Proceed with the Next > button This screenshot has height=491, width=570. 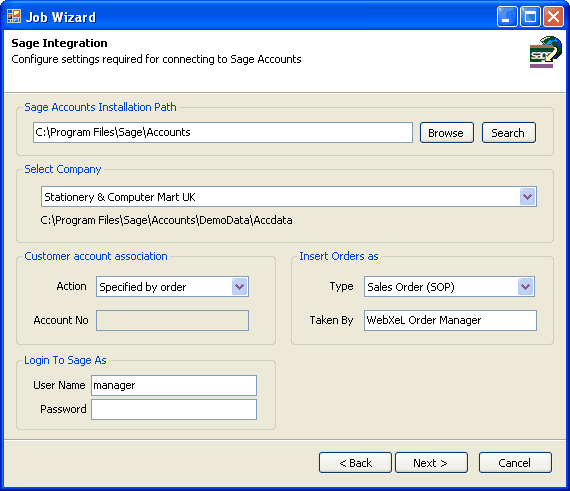[431, 463]
